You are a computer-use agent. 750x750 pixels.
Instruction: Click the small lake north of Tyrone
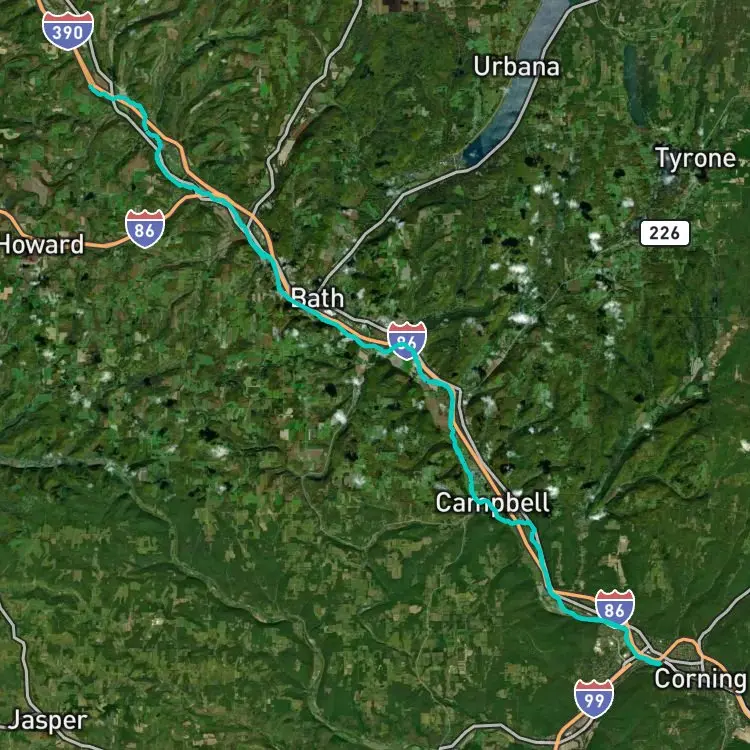(635, 84)
